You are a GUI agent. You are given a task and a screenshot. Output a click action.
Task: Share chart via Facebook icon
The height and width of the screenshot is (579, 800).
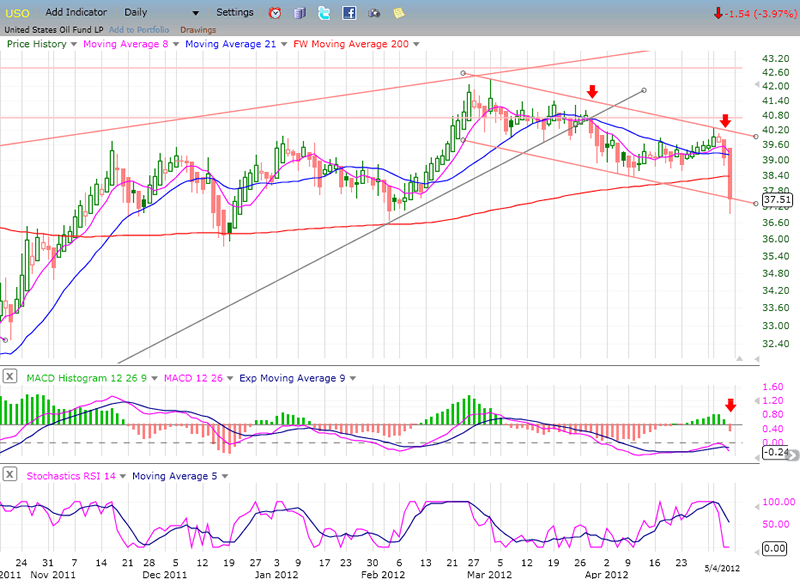pos(349,13)
